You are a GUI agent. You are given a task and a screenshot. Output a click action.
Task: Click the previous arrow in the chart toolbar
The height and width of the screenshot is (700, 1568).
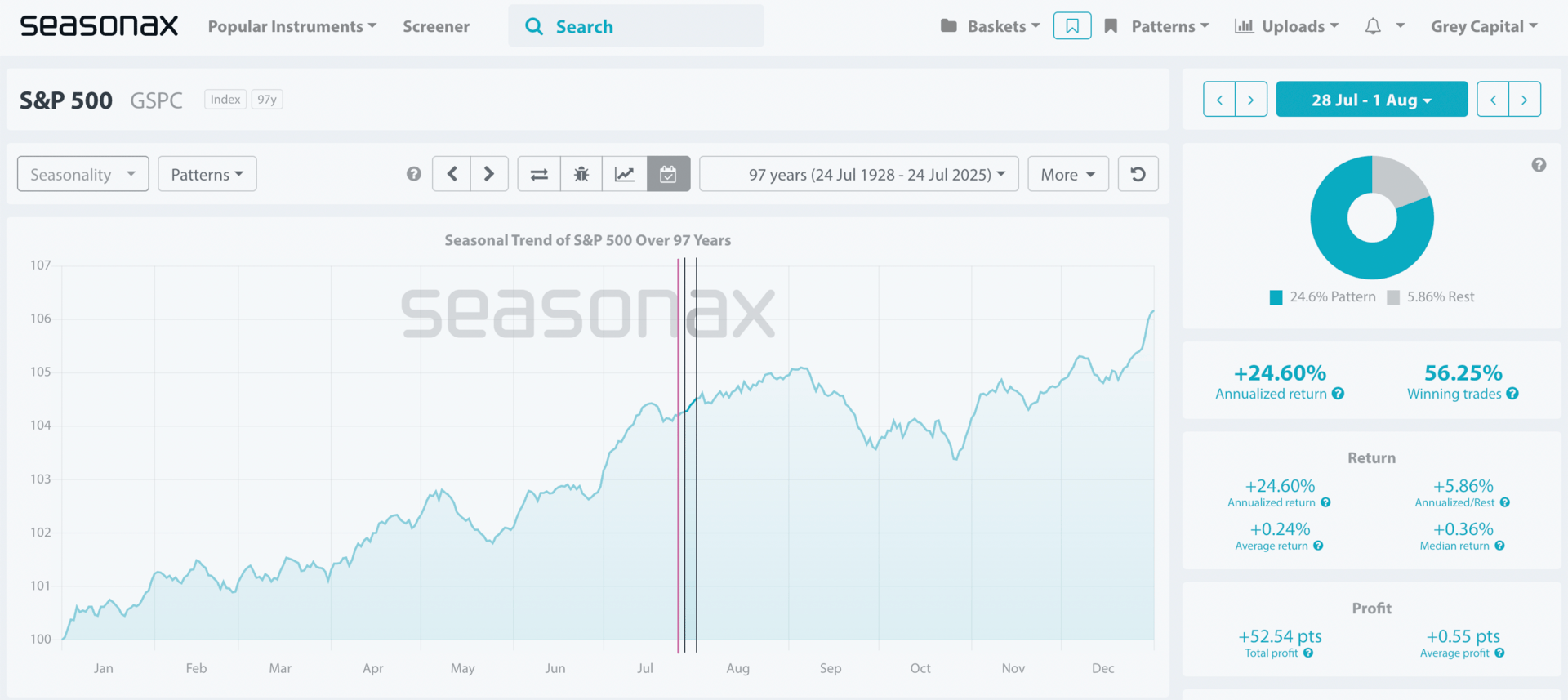pyautogui.click(x=452, y=174)
